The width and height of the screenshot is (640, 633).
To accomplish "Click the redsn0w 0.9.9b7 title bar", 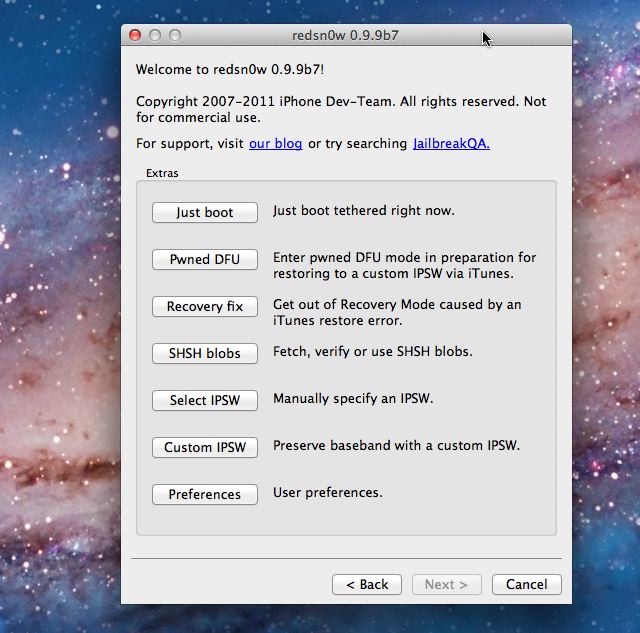I will click(x=346, y=35).
